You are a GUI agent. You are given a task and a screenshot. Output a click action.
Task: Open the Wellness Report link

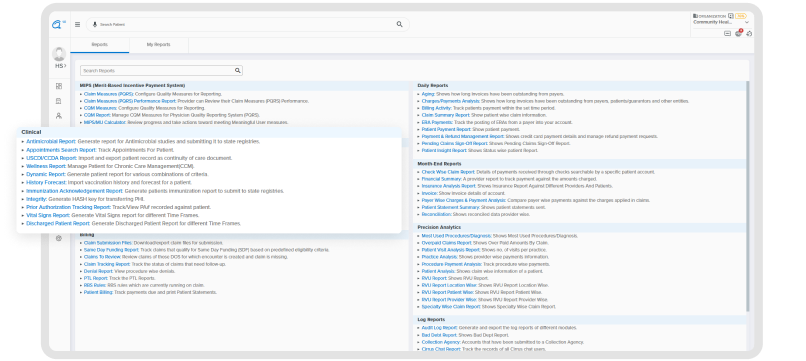[x=46, y=166]
